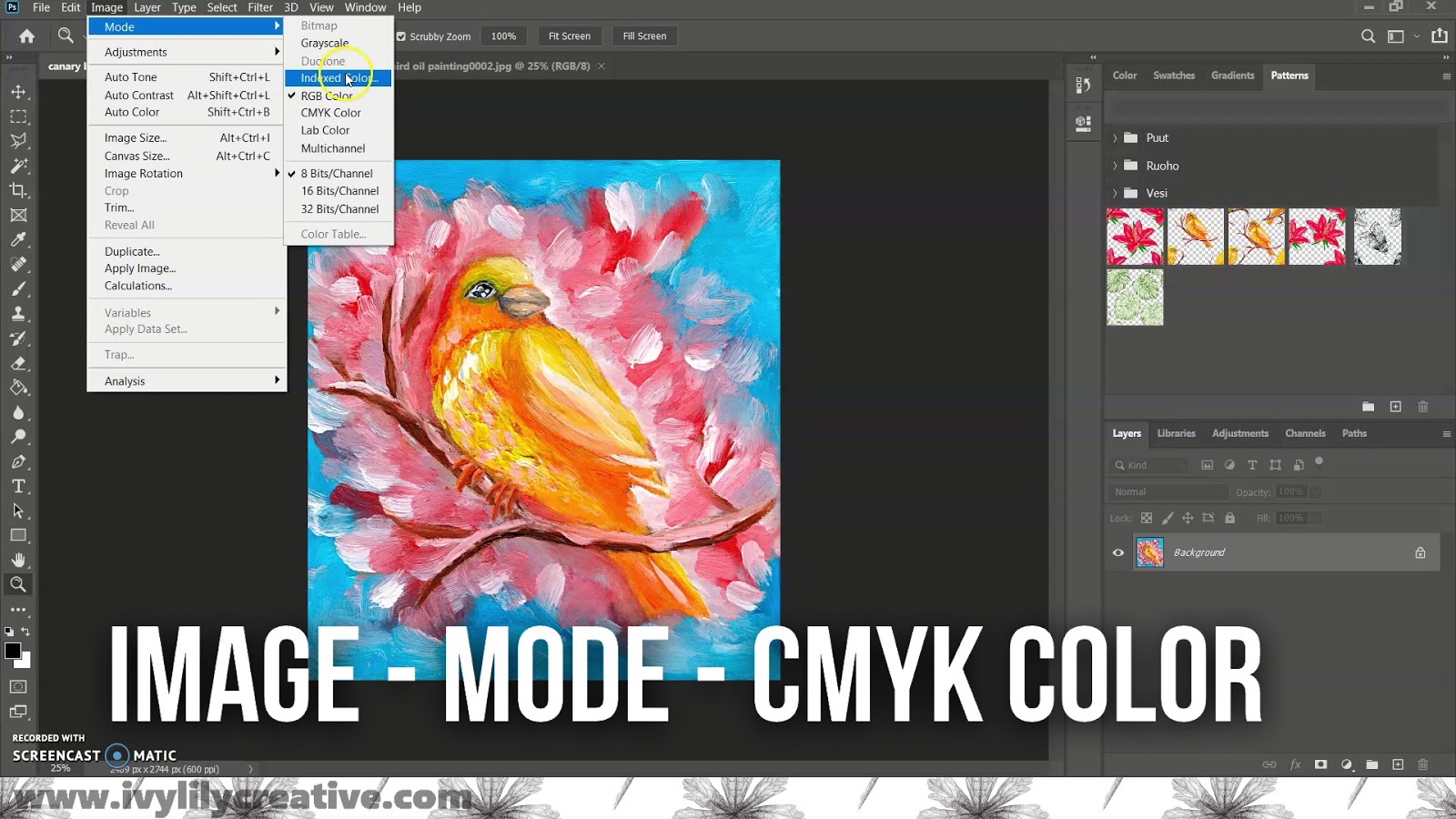Open the Layers panel options menu
Screen dimensions: 1456x819
pos(1446,434)
